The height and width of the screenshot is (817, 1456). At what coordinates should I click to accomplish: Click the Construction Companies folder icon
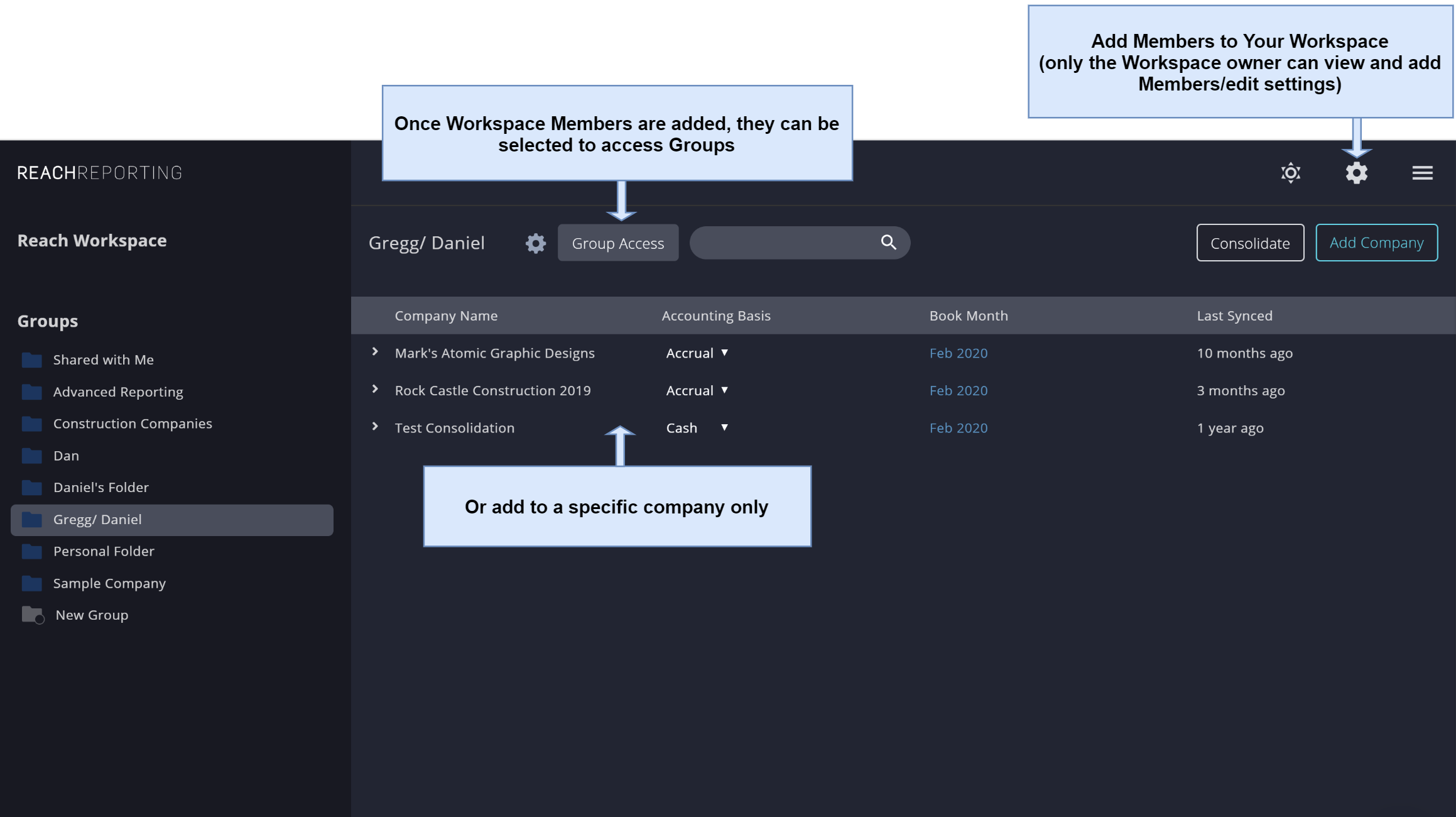click(x=31, y=424)
